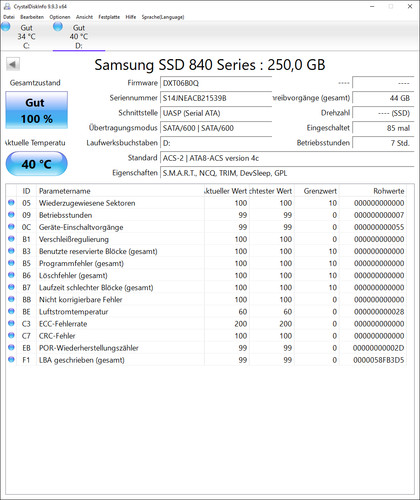The image size is (420, 500).
Task: Click the Grenzwert column header
Action: click(317, 191)
